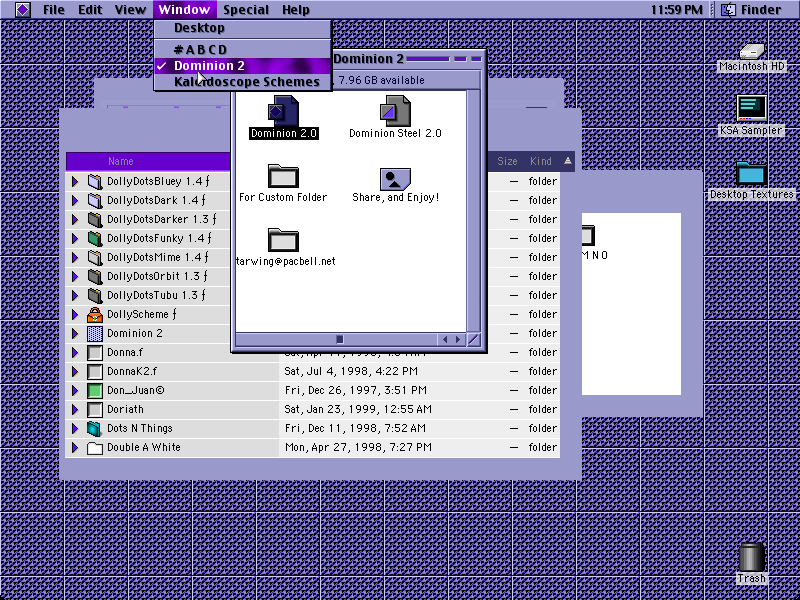The width and height of the screenshot is (800, 600).
Task: Select the DollyDotsBluey 1.4 ƒ folder icon
Action: click(x=94, y=181)
